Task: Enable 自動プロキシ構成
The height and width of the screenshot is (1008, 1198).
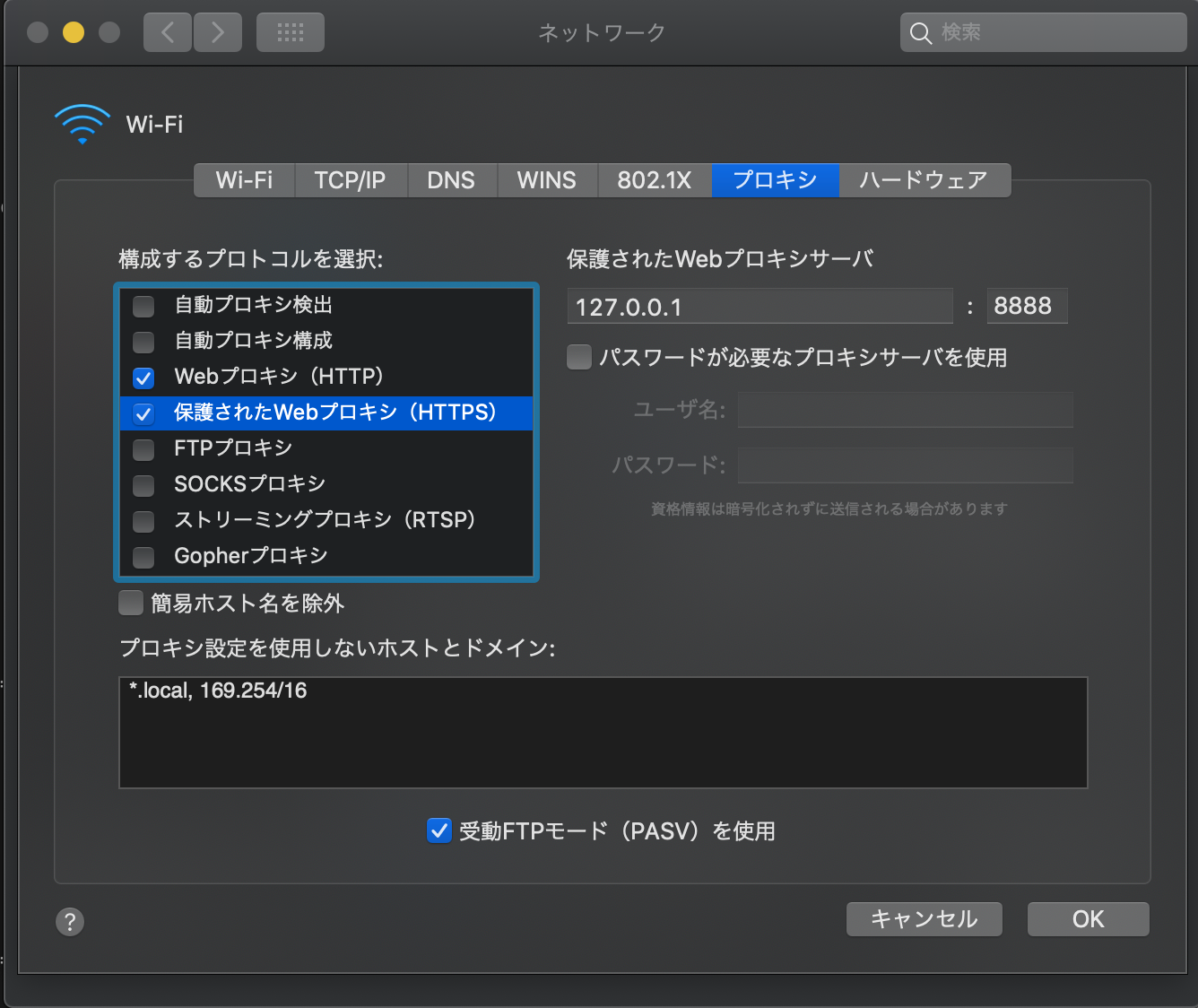Action: tap(143, 342)
